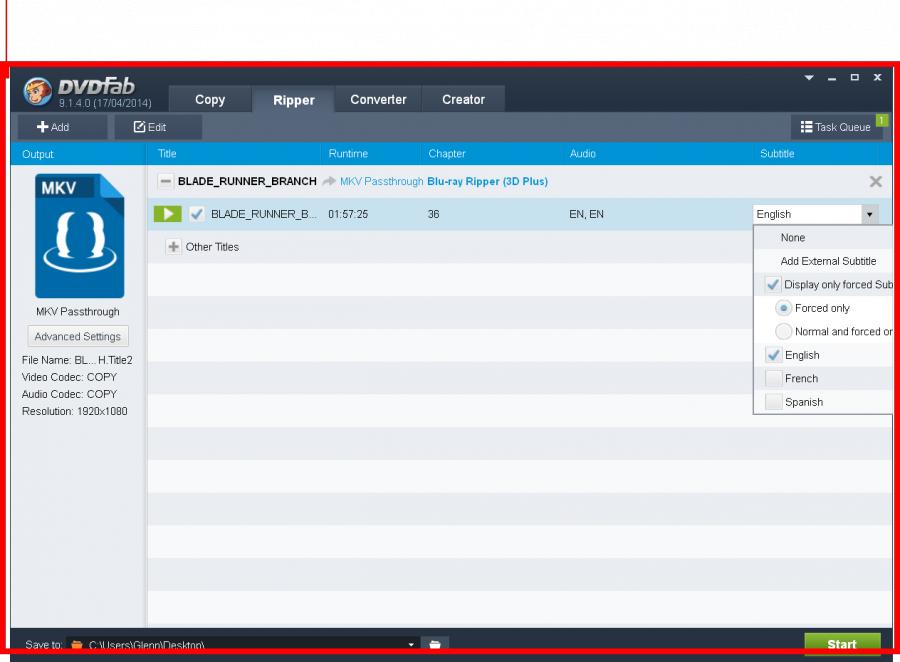The width and height of the screenshot is (900, 662).
Task: Click the BLADE_RUNNER_B... title name
Action: [x=263, y=214]
